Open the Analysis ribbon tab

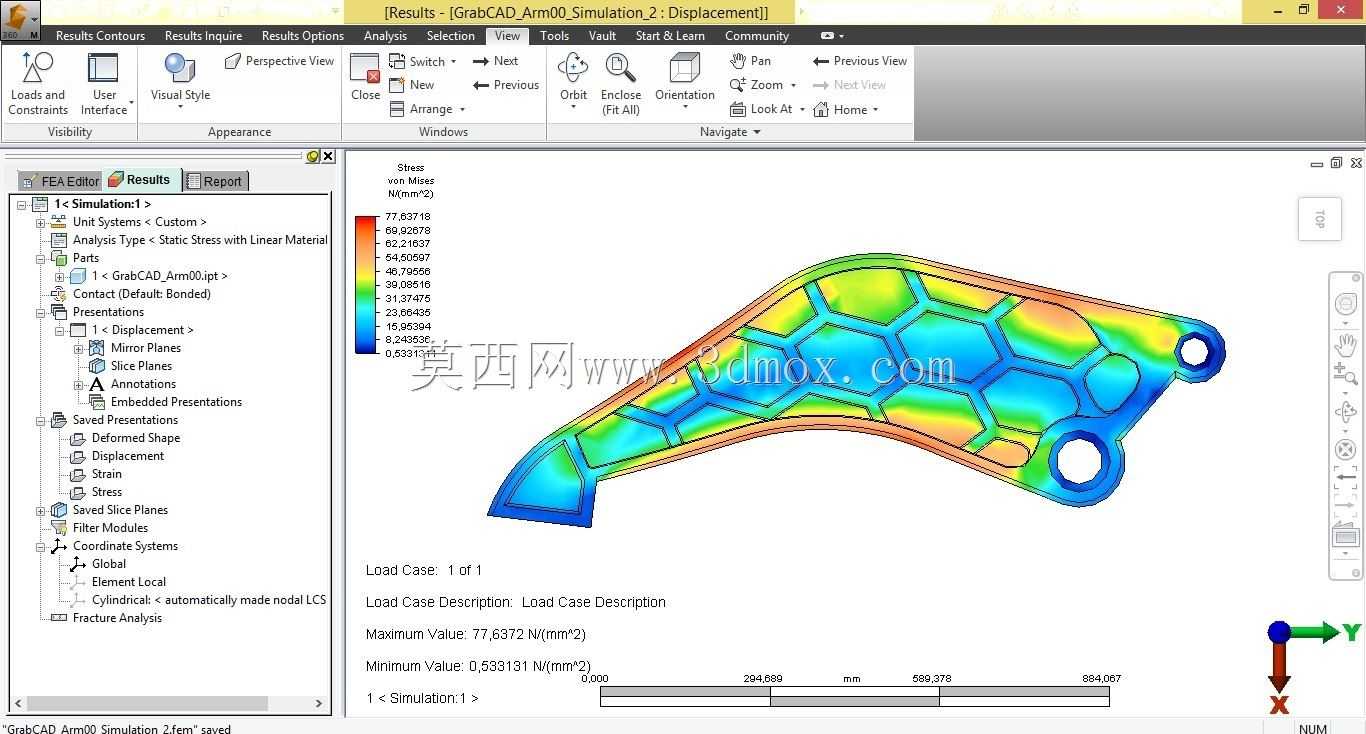[x=385, y=35]
